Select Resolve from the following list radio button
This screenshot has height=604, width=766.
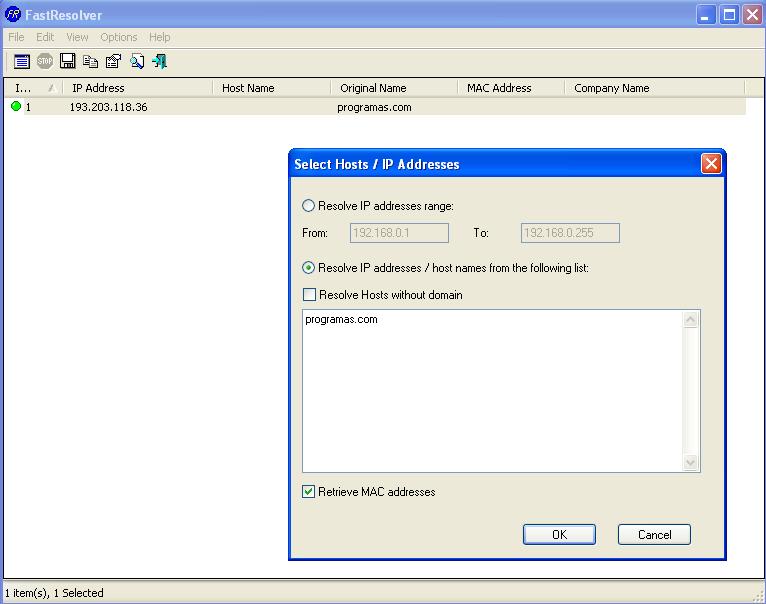coord(308,268)
